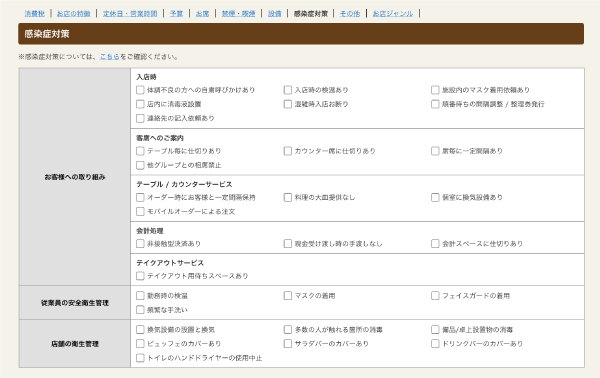The width and height of the screenshot is (600, 378).
Task: Click the 客席へのご案内 group heading
Action: coord(160,138)
